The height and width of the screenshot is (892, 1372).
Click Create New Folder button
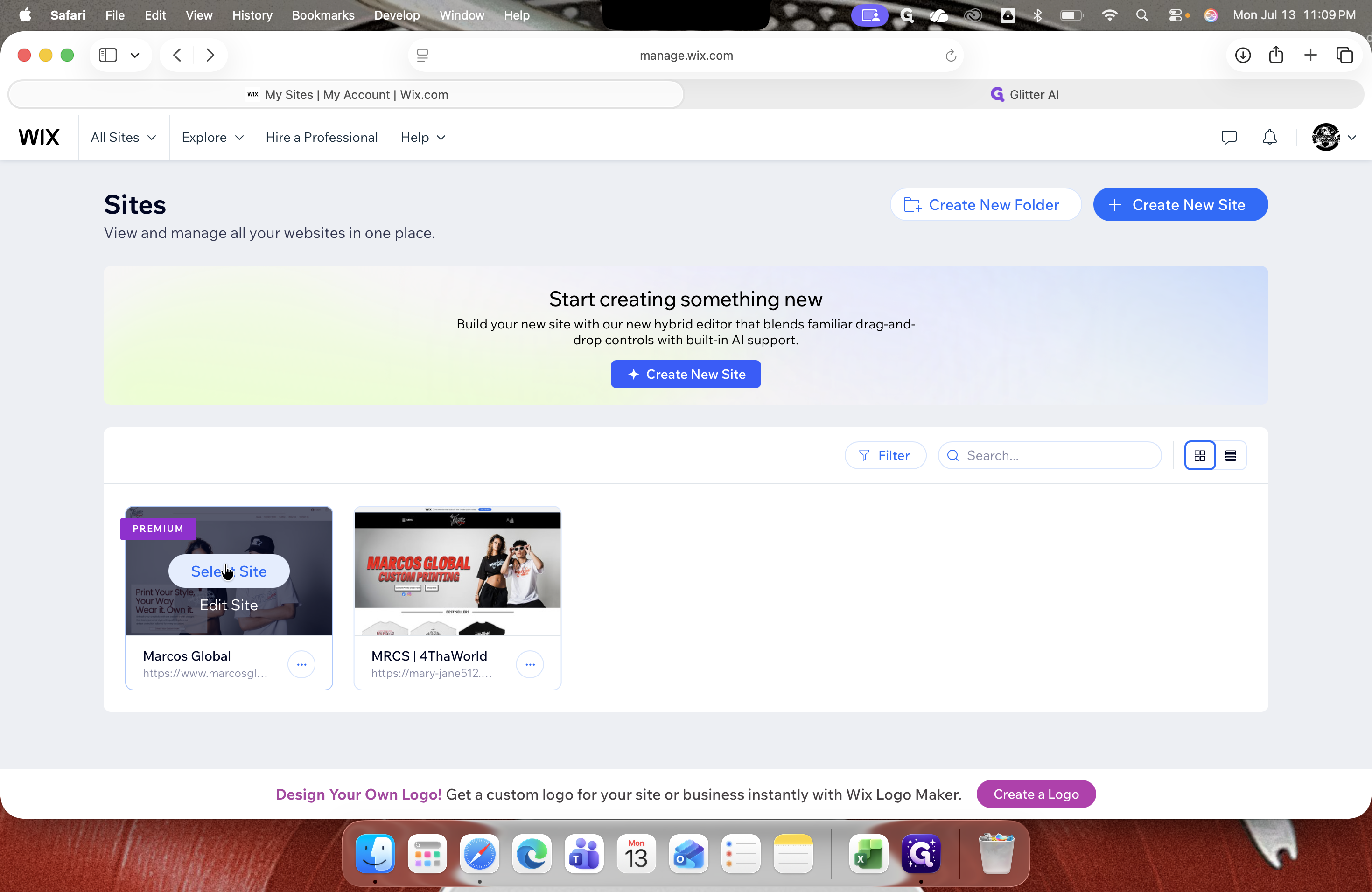coord(985,204)
